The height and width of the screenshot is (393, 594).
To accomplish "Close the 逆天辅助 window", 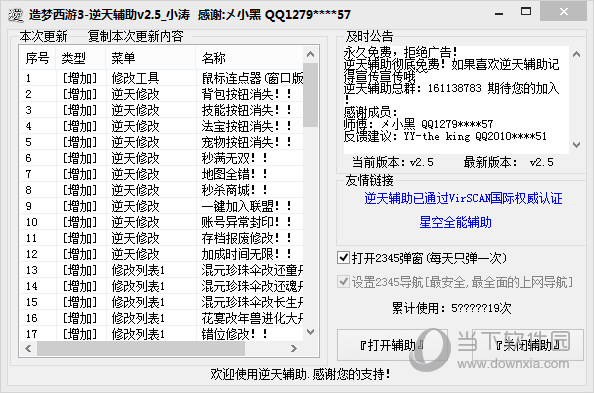I will 563,11.
